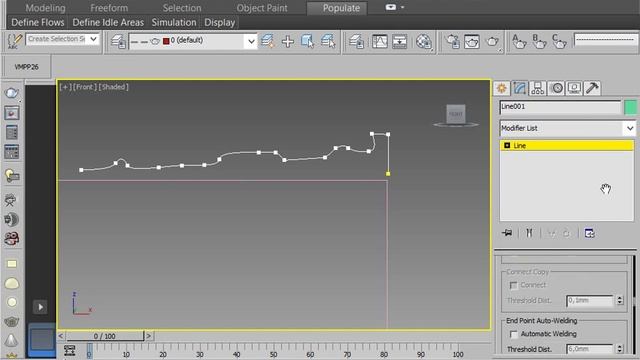Open the Define Idle Areas panel
640x360 pixels.
pyautogui.click(x=108, y=22)
